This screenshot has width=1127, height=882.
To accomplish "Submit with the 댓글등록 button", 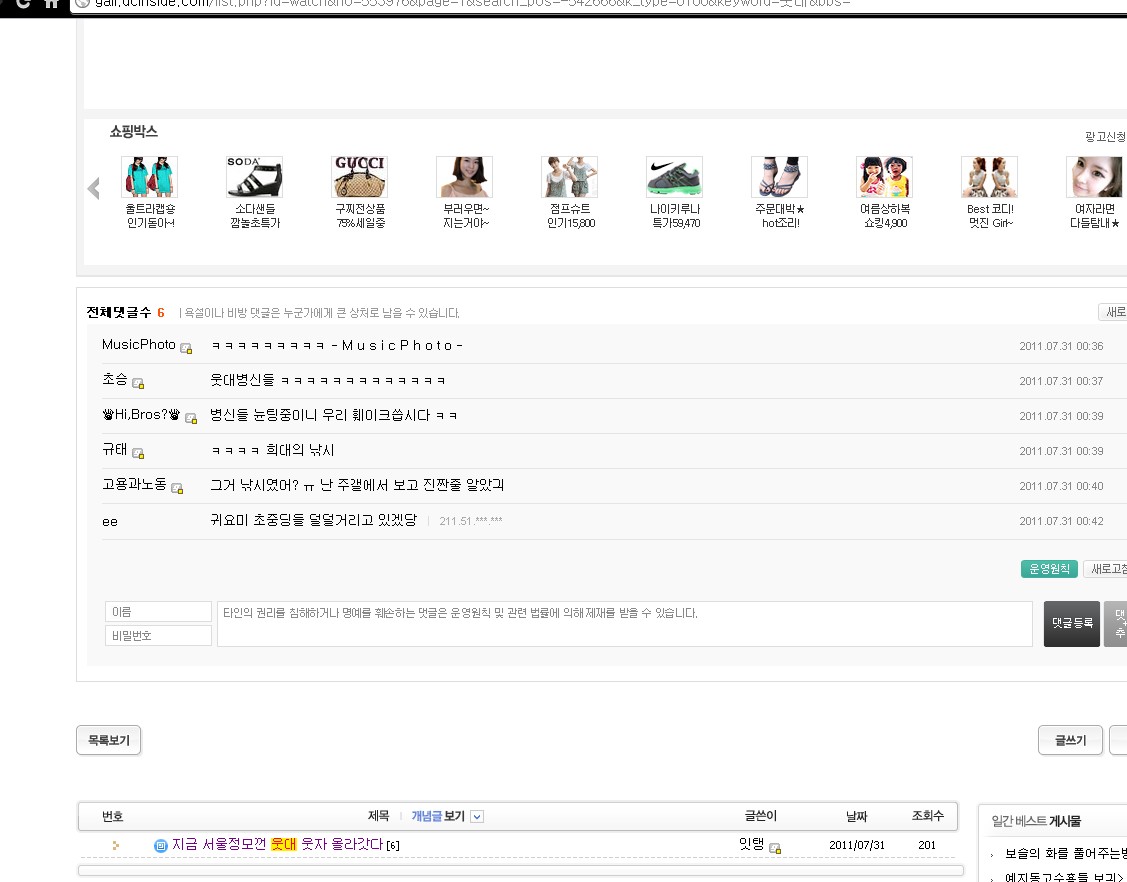I will [x=1072, y=623].
